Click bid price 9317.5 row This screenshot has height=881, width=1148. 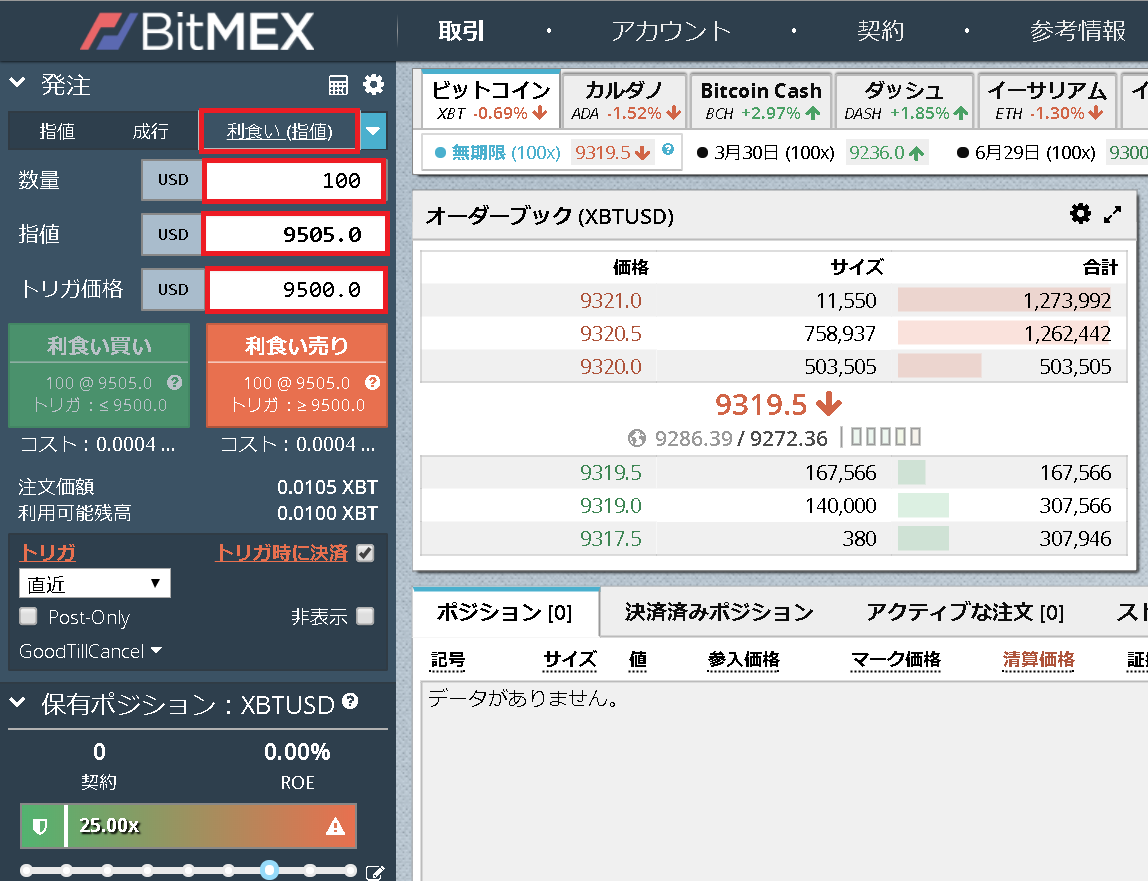pyautogui.click(x=773, y=538)
